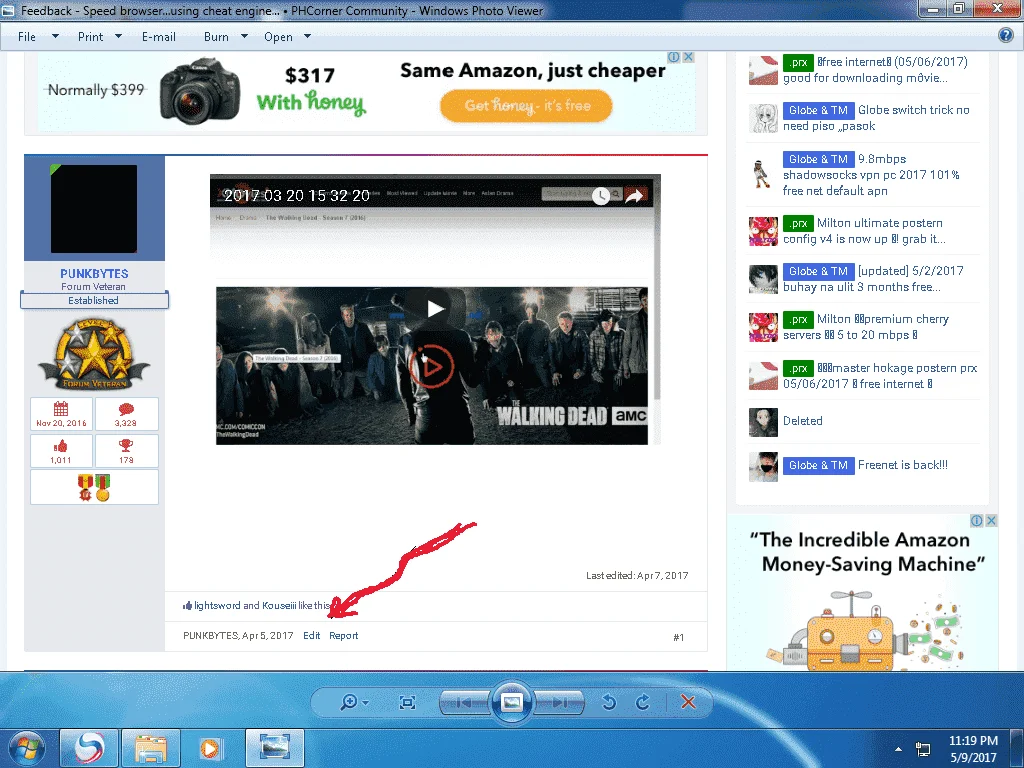Click the network tray icon

[923, 749]
